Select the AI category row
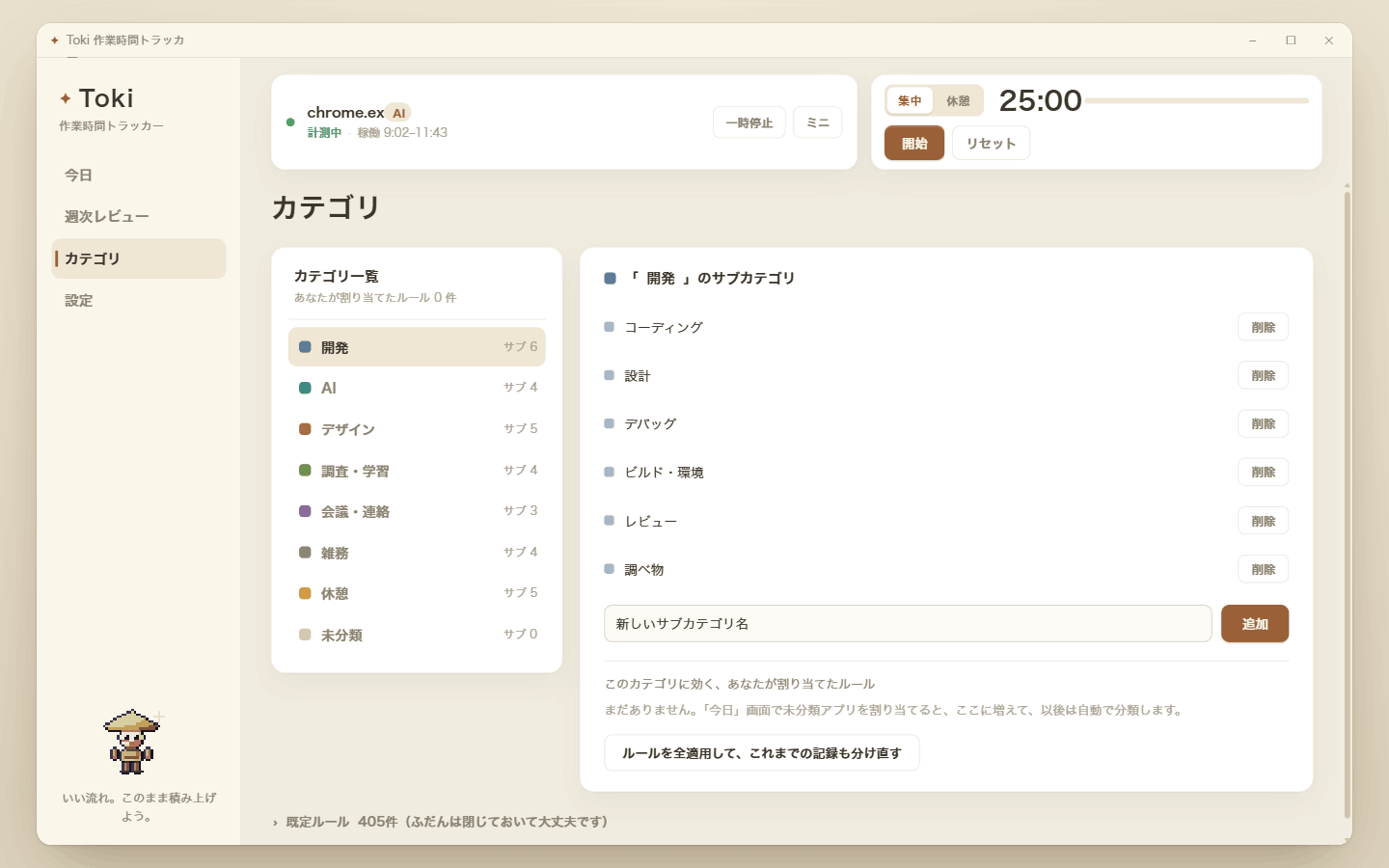Viewport: 1389px width, 868px height. pyautogui.click(x=417, y=388)
